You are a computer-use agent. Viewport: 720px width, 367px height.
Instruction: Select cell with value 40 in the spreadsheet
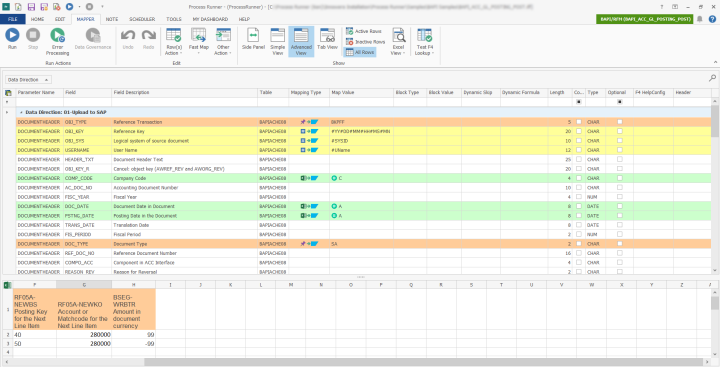(x=34, y=335)
